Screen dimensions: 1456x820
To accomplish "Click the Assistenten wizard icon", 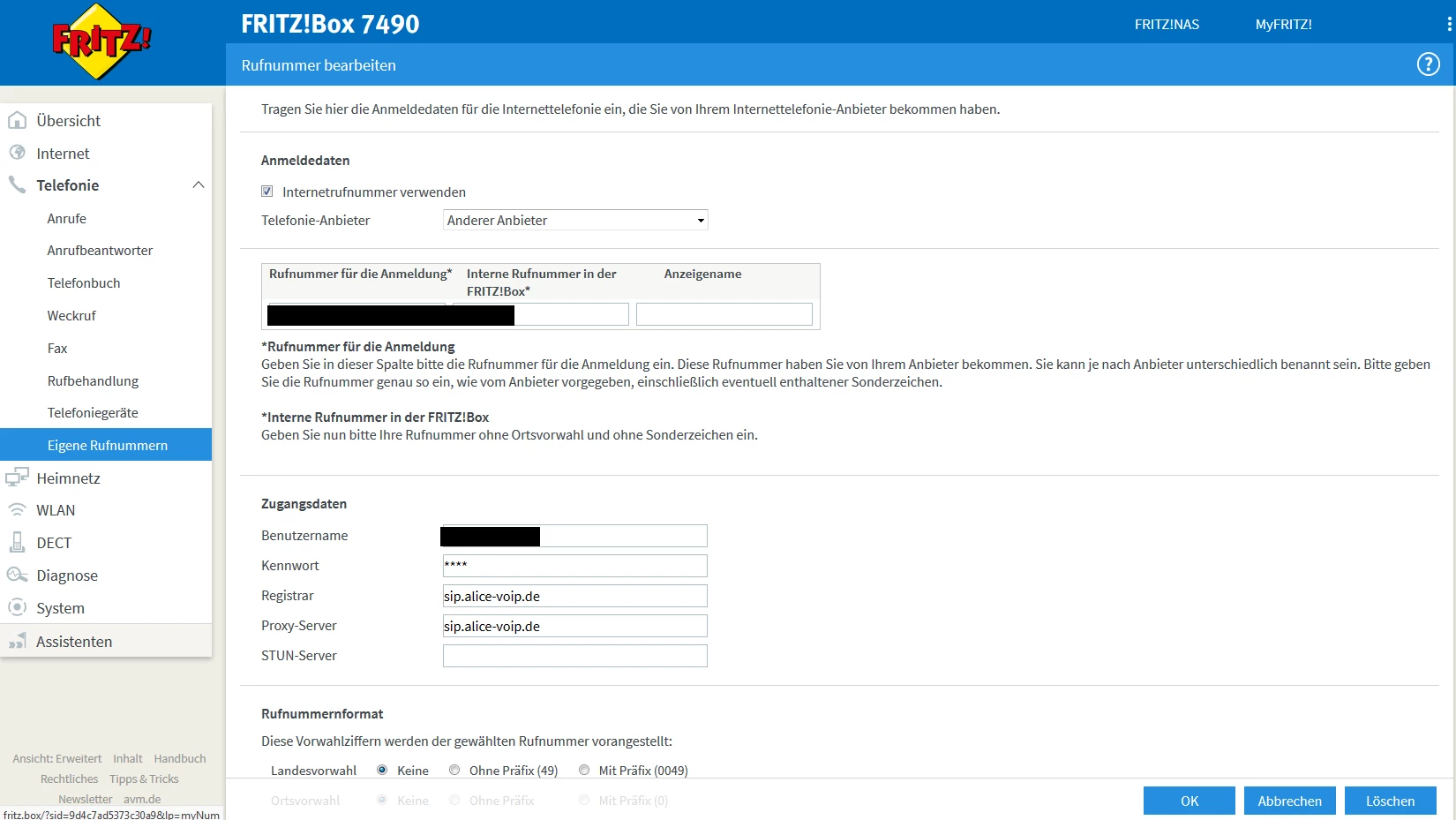I will click(17, 641).
